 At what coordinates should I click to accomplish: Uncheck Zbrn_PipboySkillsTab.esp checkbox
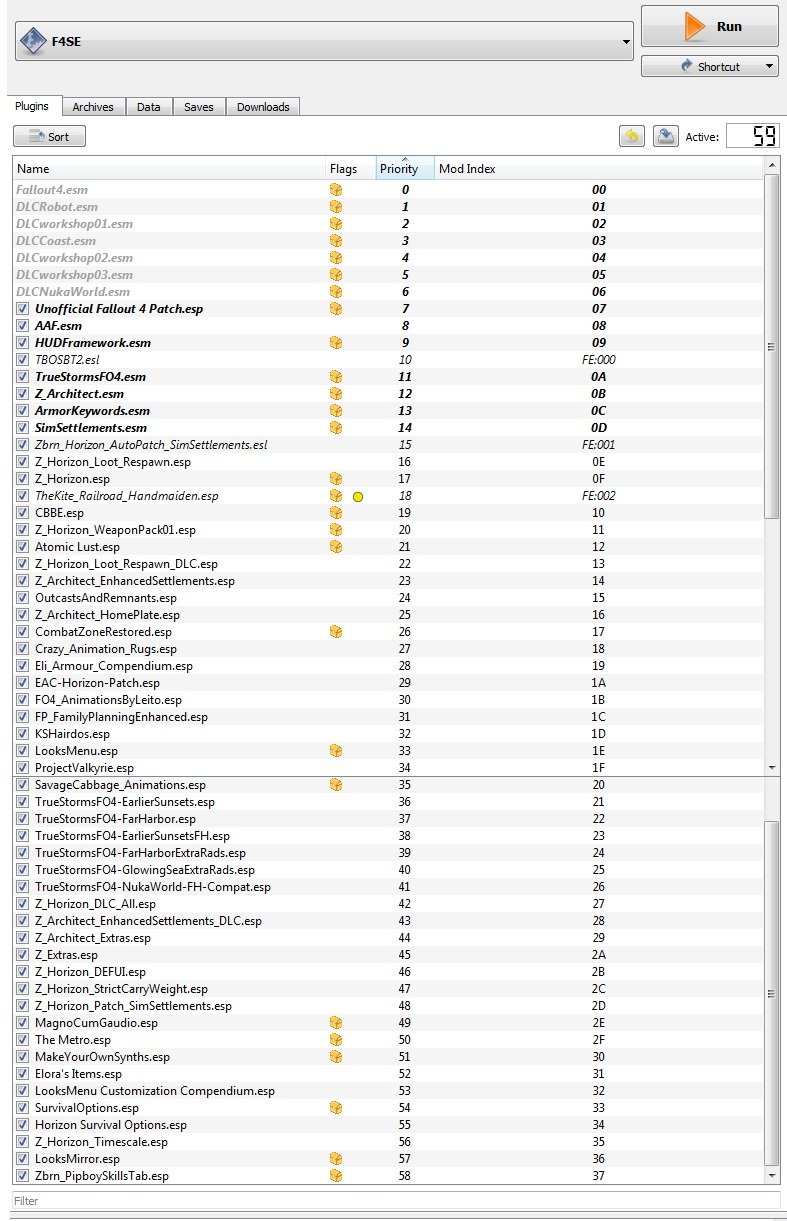23,1176
